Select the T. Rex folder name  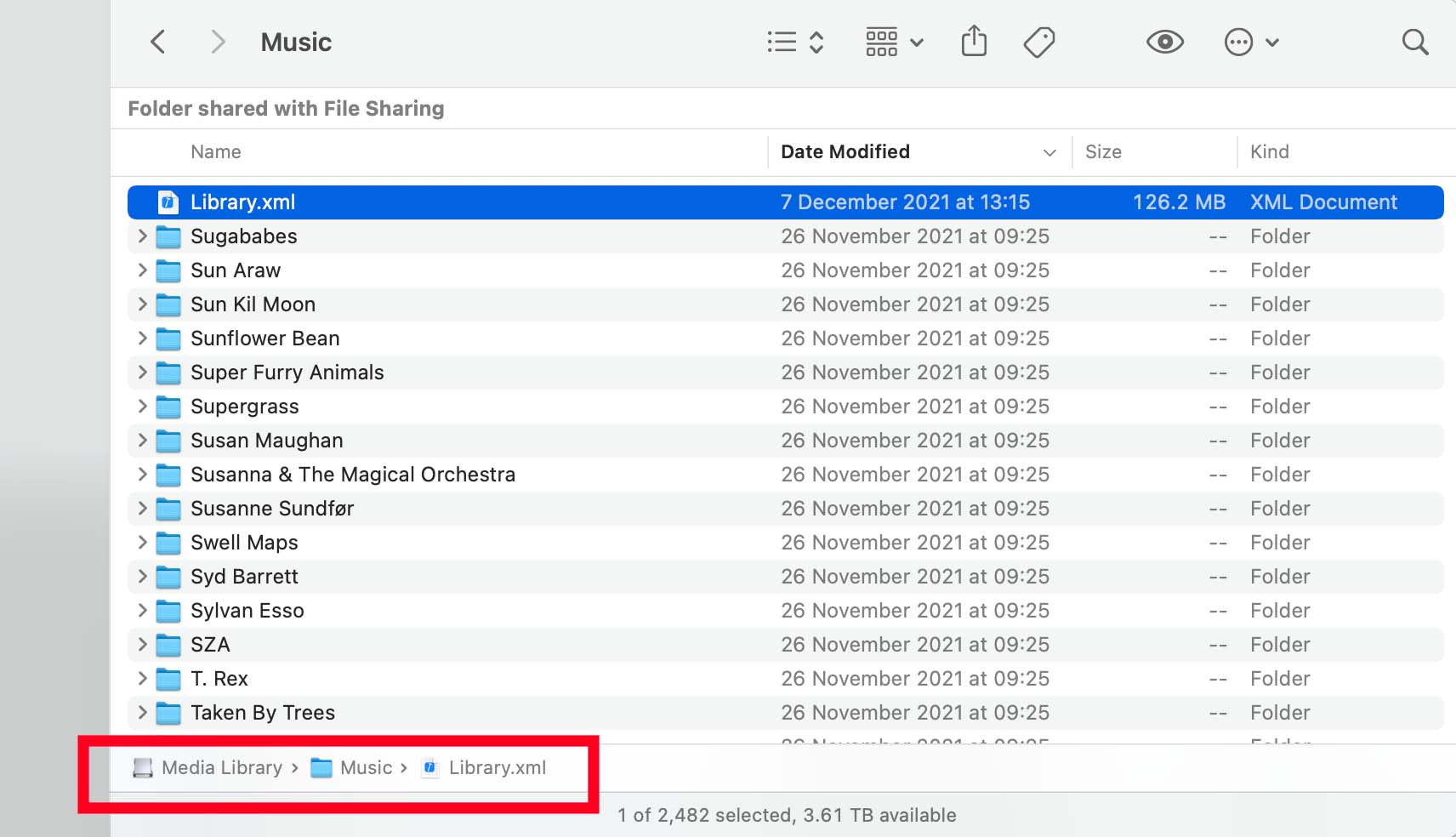pos(219,679)
